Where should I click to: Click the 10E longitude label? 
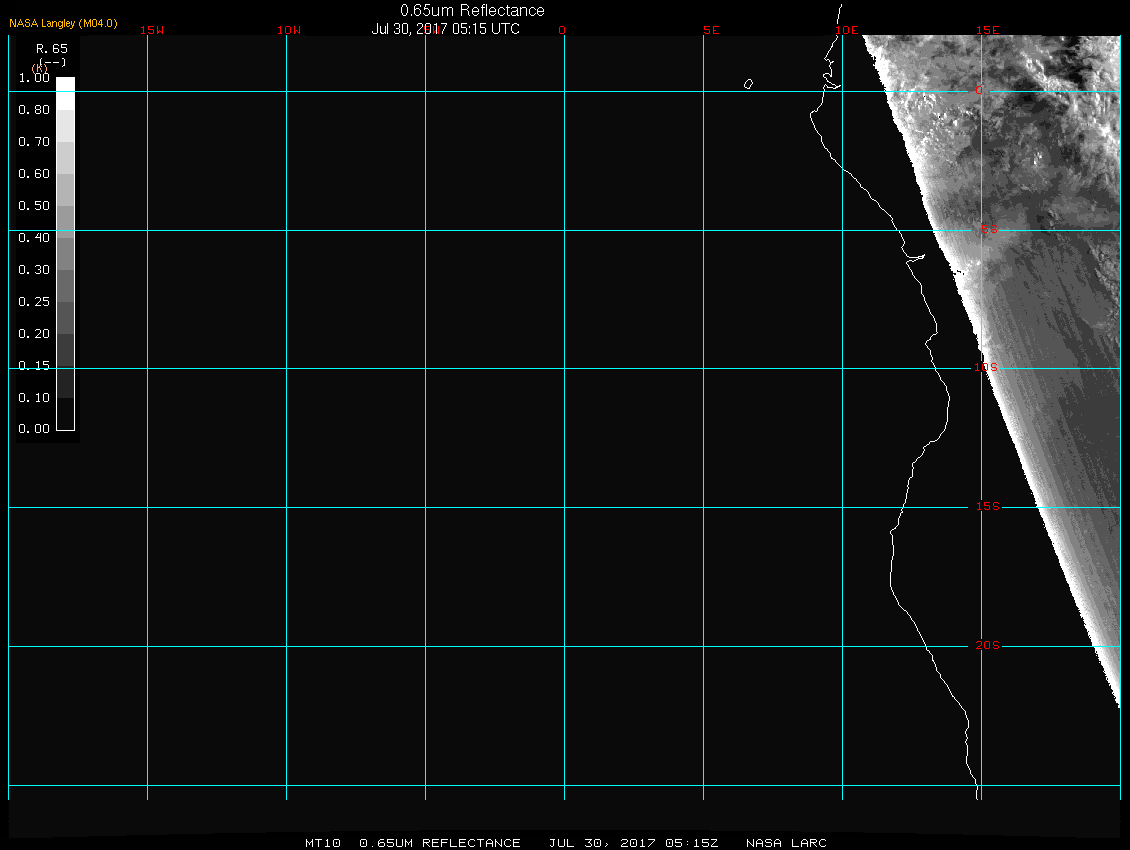(x=847, y=30)
